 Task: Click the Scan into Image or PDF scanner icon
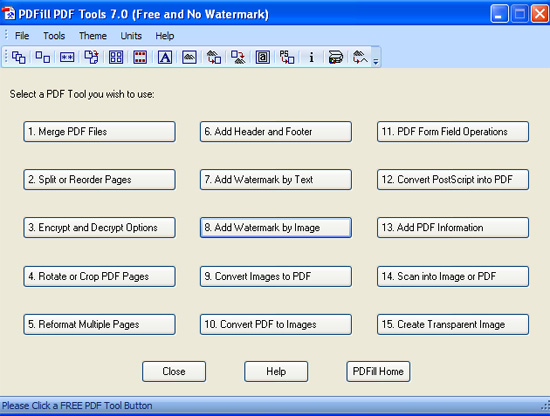click(336, 57)
